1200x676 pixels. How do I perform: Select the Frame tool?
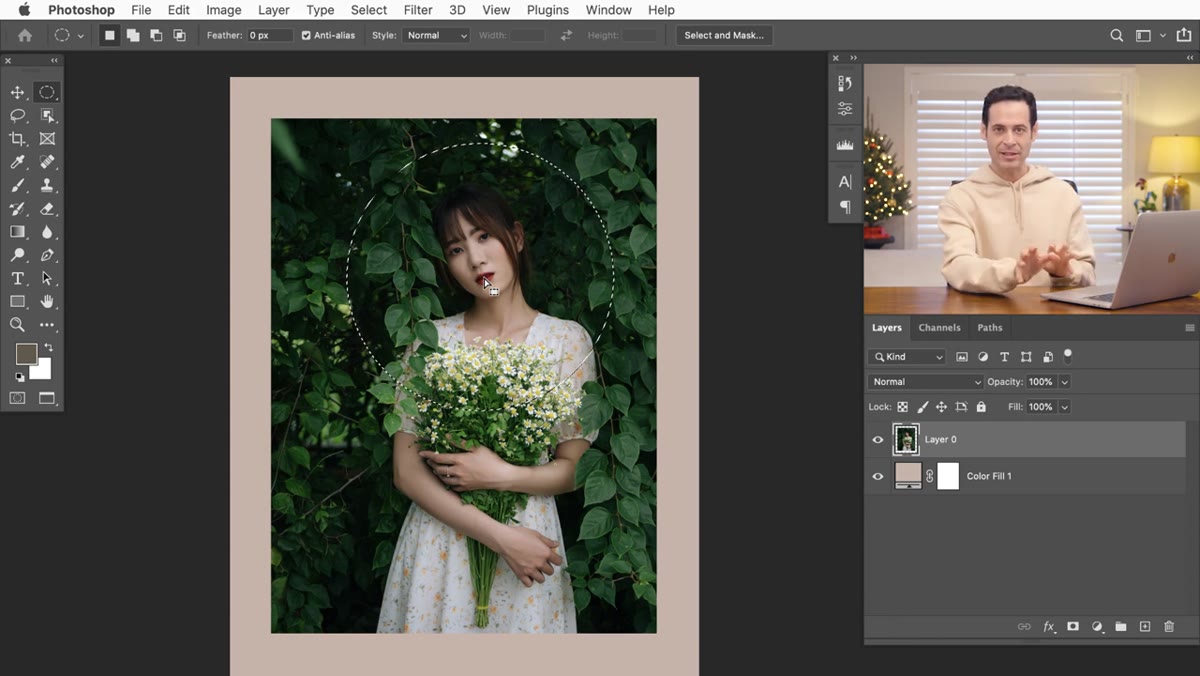[x=47, y=139]
